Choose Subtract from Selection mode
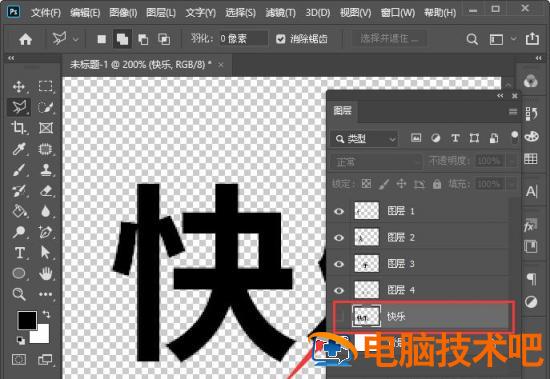This screenshot has width=550, height=379. [x=143, y=39]
